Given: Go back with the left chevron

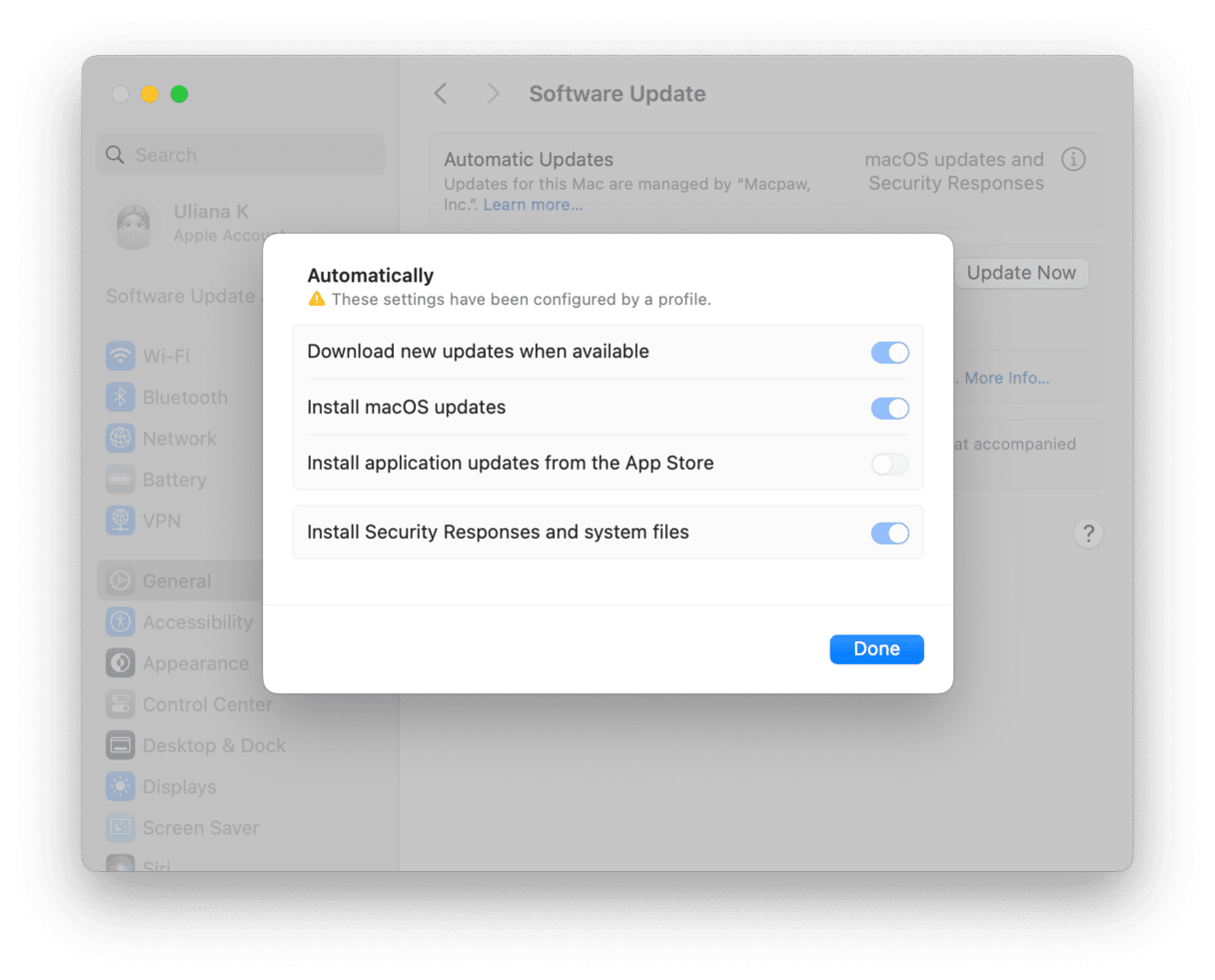Looking at the screenshot, I should click(x=441, y=94).
